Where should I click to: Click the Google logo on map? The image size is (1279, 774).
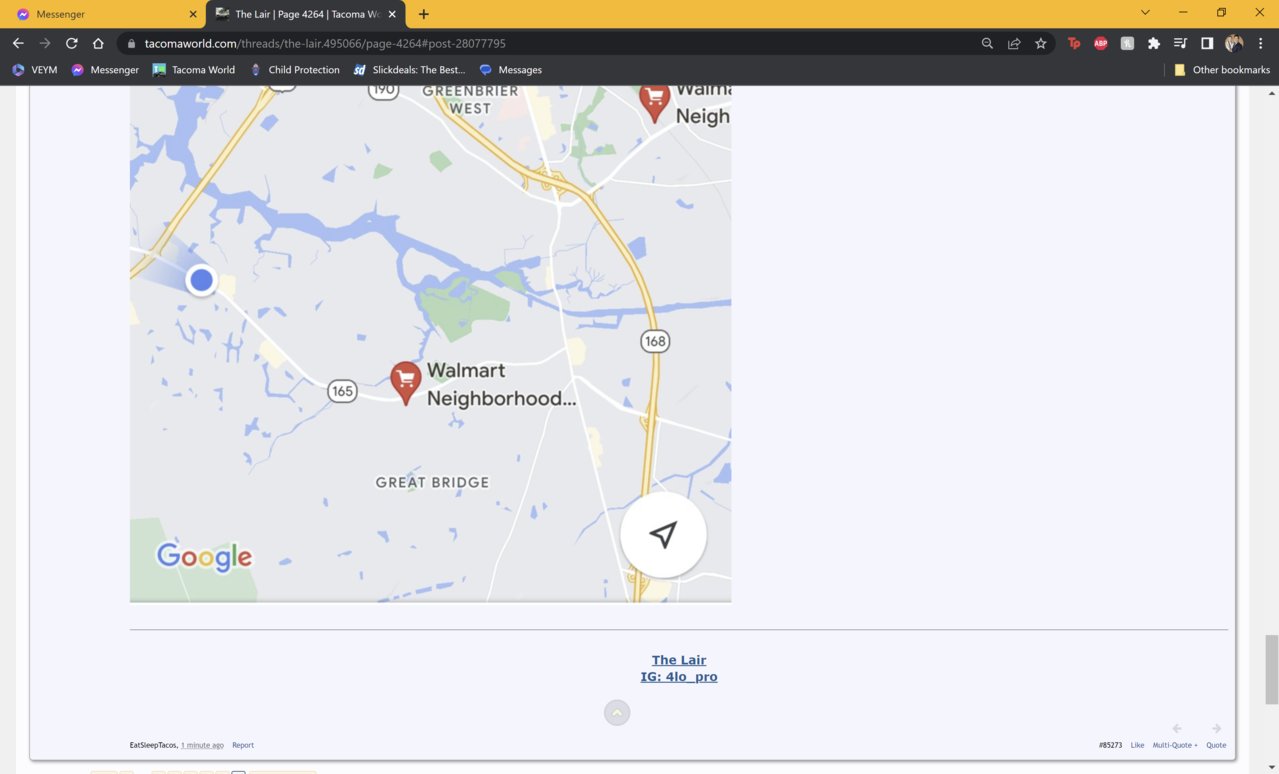point(204,557)
